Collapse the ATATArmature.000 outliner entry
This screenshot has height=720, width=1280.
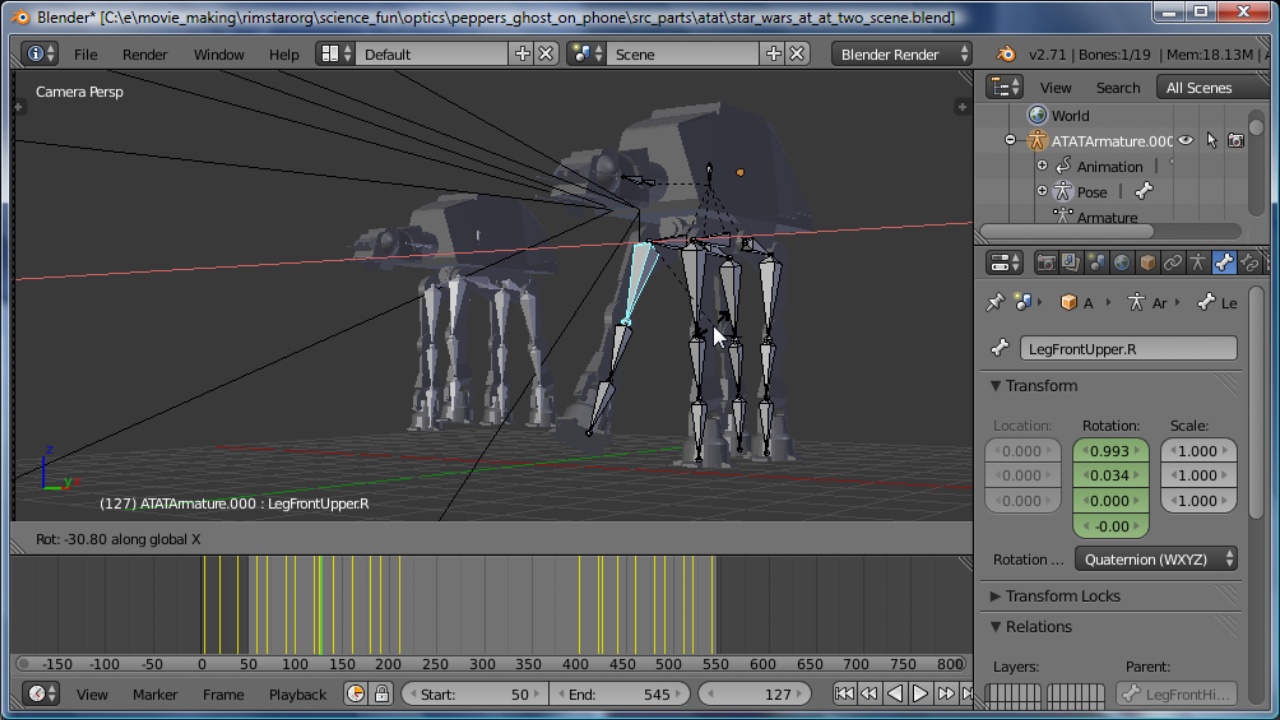click(x=1010, y=141)
